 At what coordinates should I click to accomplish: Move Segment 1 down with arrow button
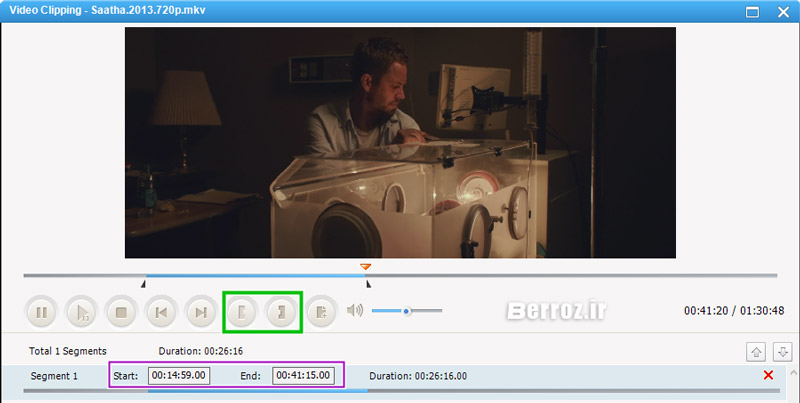(x=783, y=351)
